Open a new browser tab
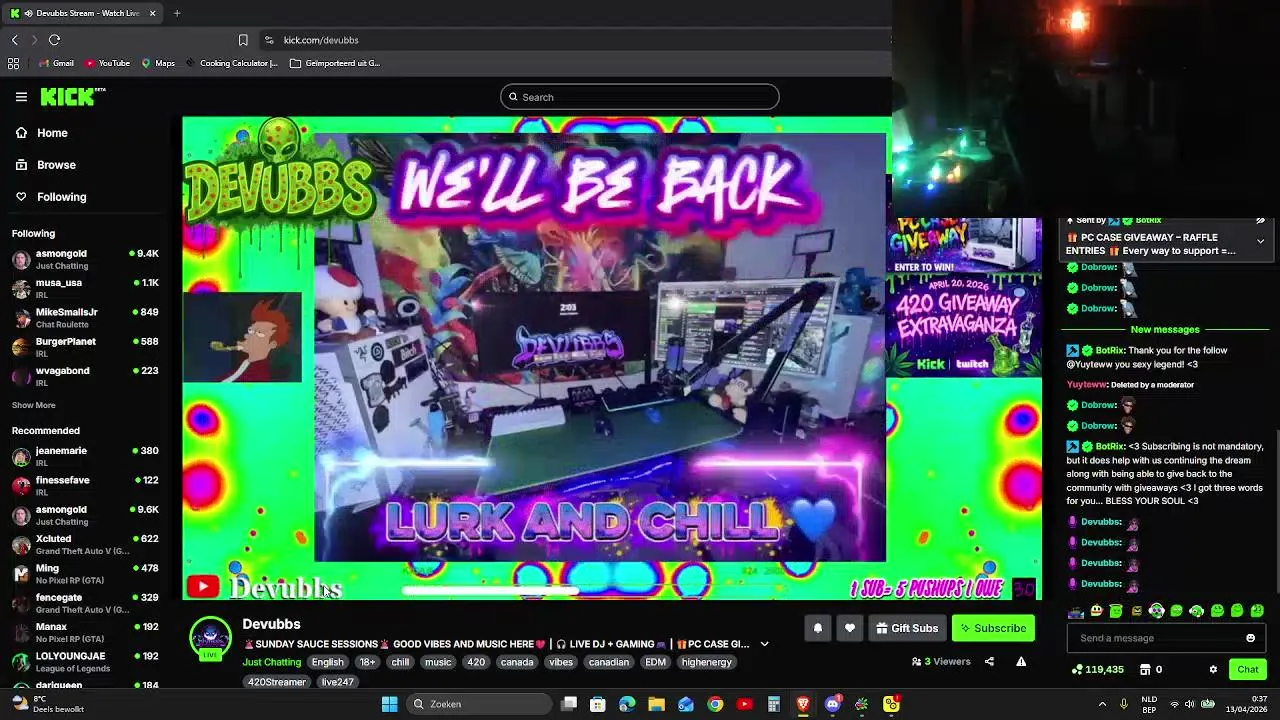 click(177, 13)
